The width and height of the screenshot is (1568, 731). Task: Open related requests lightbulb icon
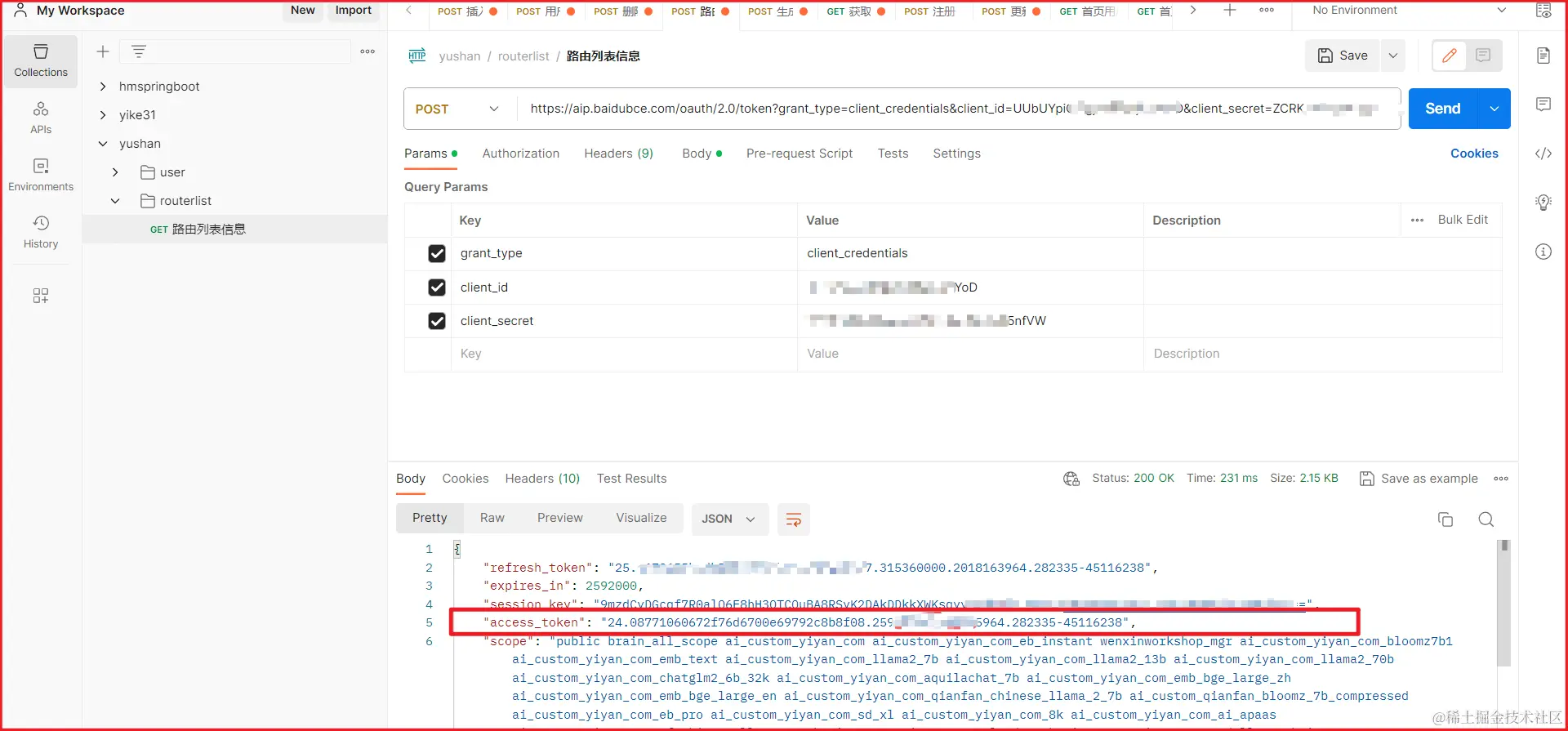[1543, 203]
